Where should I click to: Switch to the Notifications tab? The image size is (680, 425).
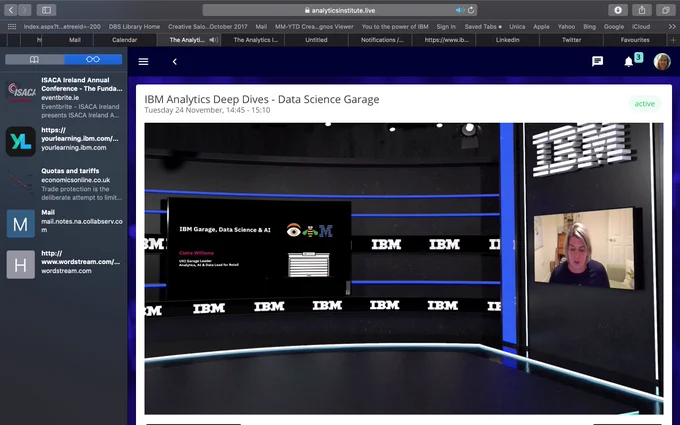point(382,40)
